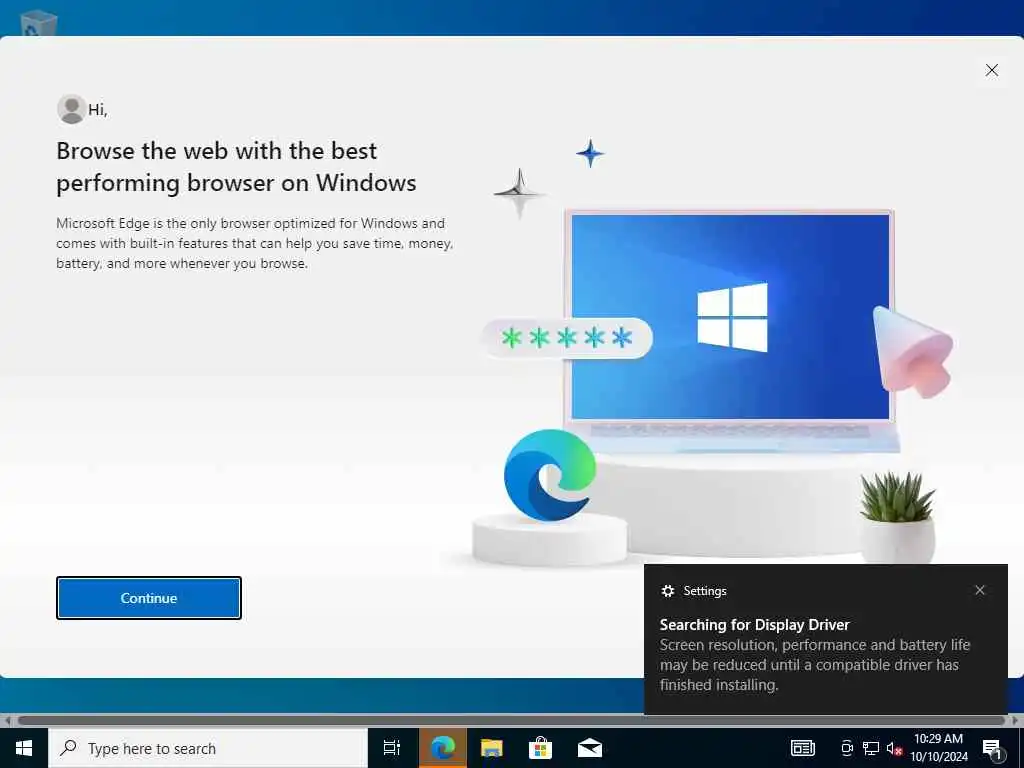The width and height of the screenshot is (1024, 768).
Task: Open the Action Center notifications icon
Action: [x=992, y=748]
